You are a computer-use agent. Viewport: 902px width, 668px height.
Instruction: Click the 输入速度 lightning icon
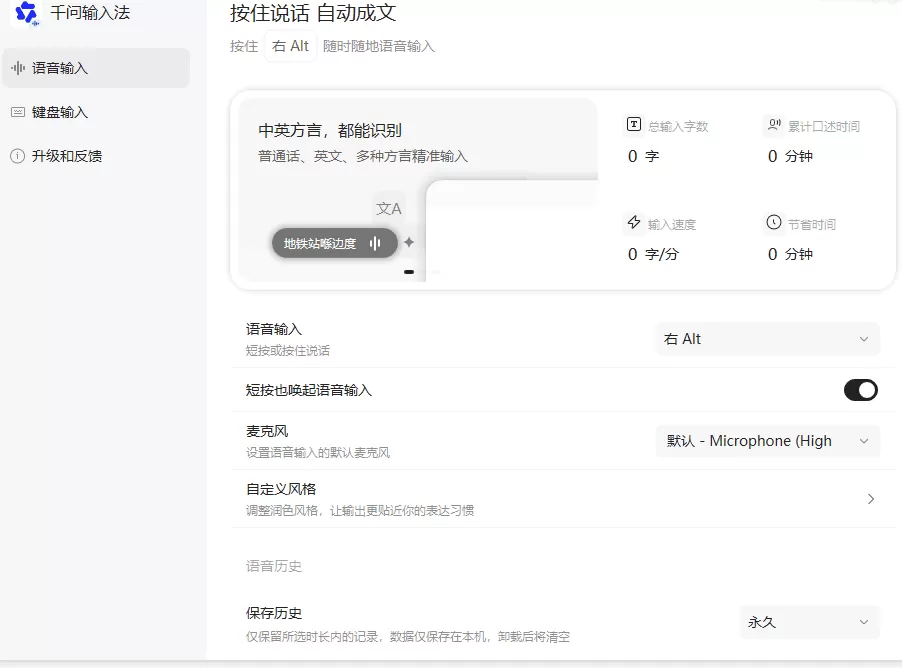tap(633, 222)
